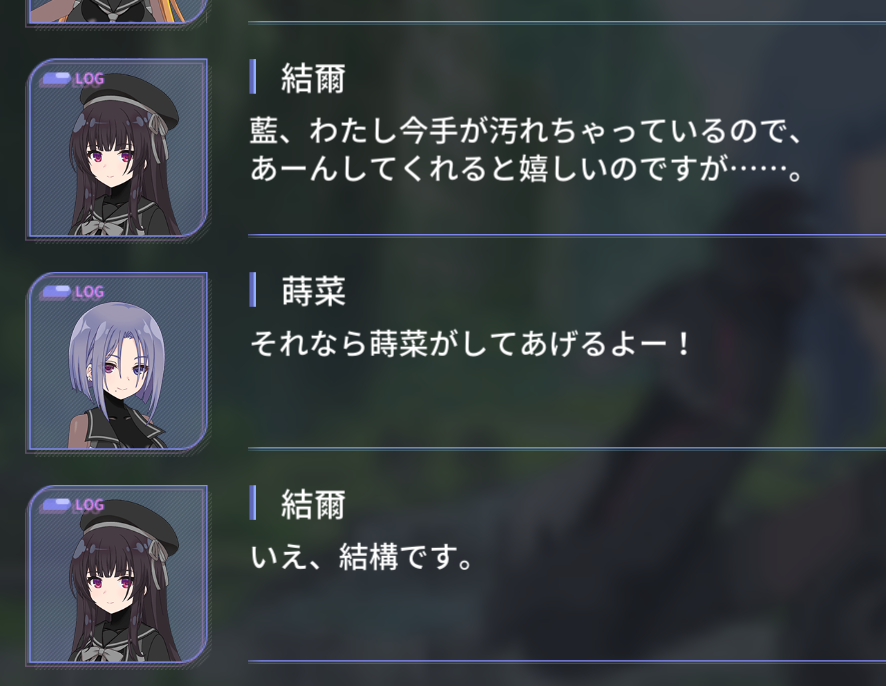This screenshot has width=886, height=686.
Task: Click the 蒔菜 speaker name label
Action: click(314, 292)
